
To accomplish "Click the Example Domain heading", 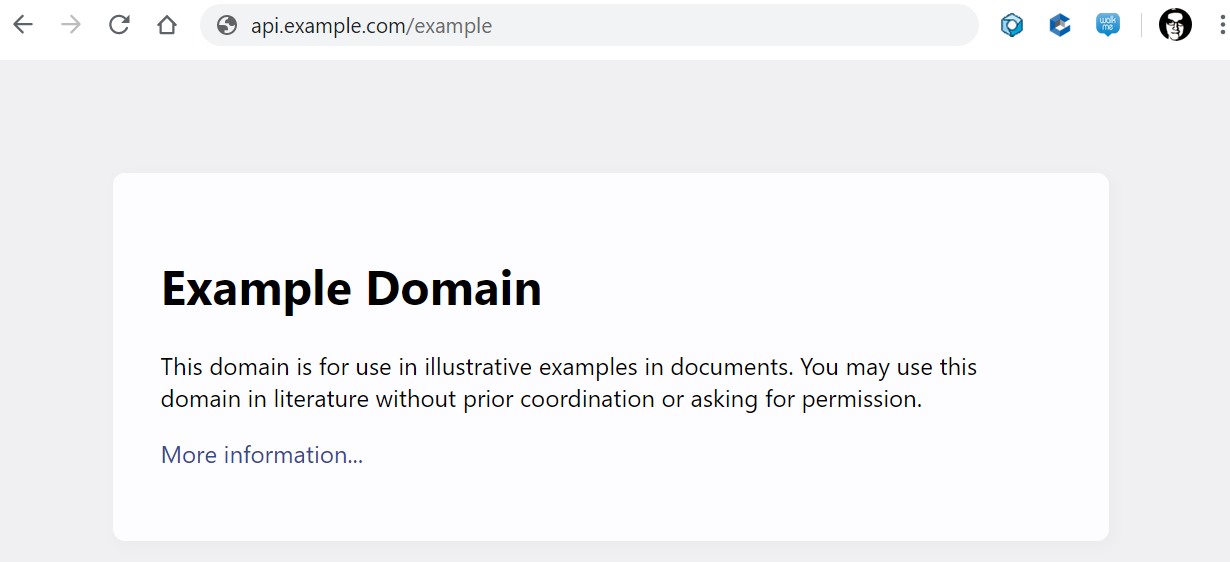I will (351, 288).
